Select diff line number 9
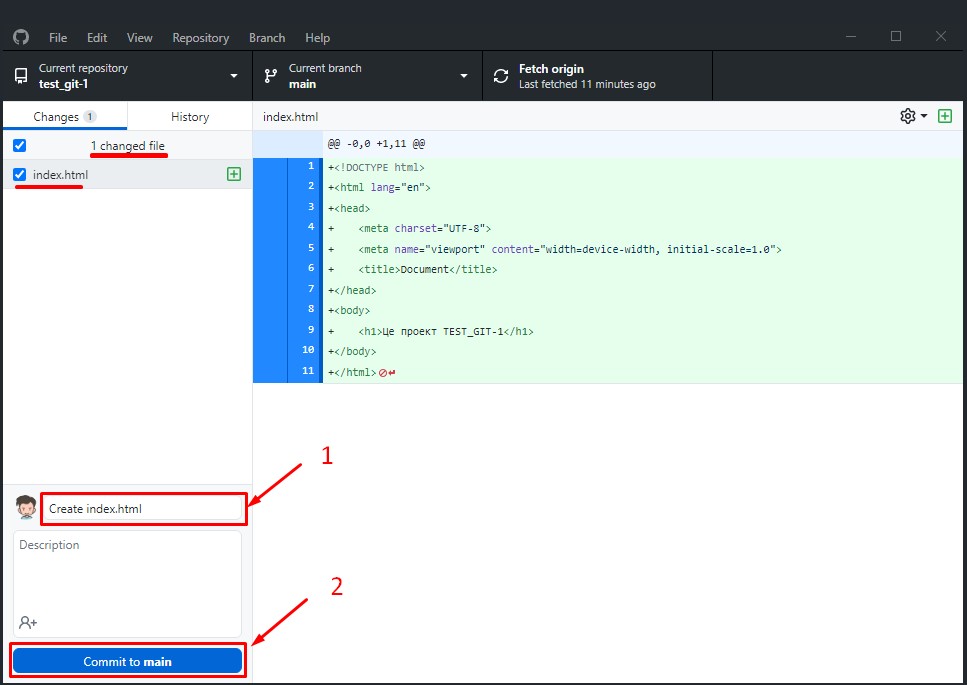The image size is (967, 685). tap(311, 330)
